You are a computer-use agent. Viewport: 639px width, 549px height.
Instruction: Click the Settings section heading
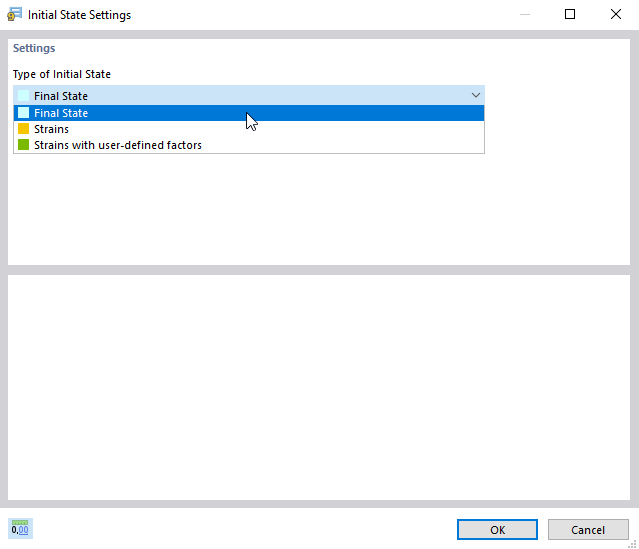coord(34,48)
